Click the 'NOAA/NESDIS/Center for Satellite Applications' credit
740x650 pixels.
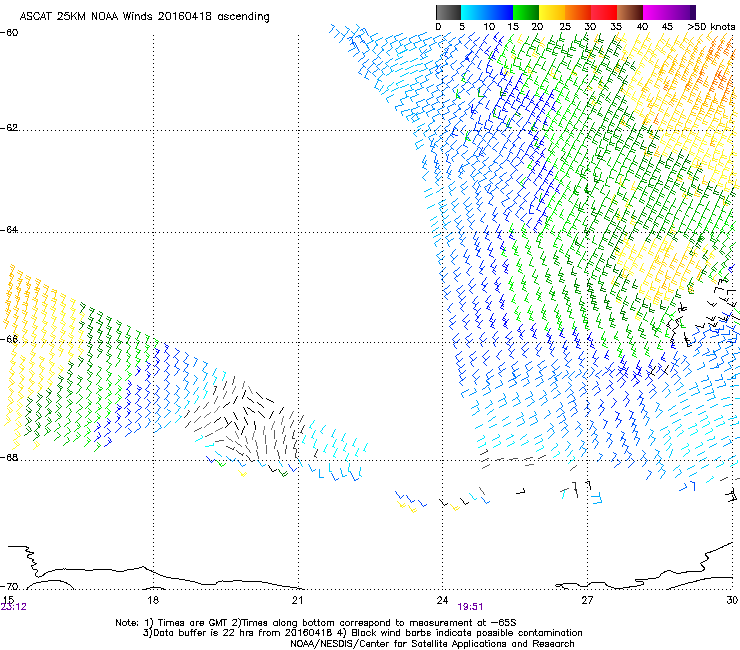pyautogui.click(x=400, y=644)
